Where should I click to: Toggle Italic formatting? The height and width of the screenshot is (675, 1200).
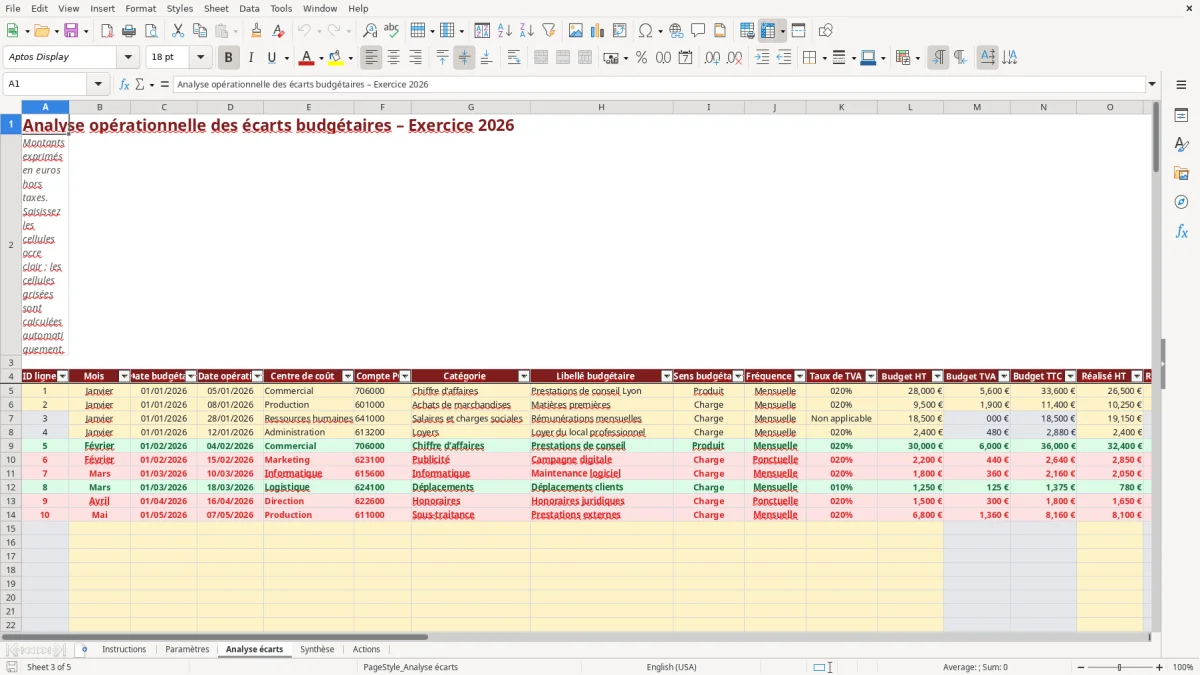pos(251,58)
